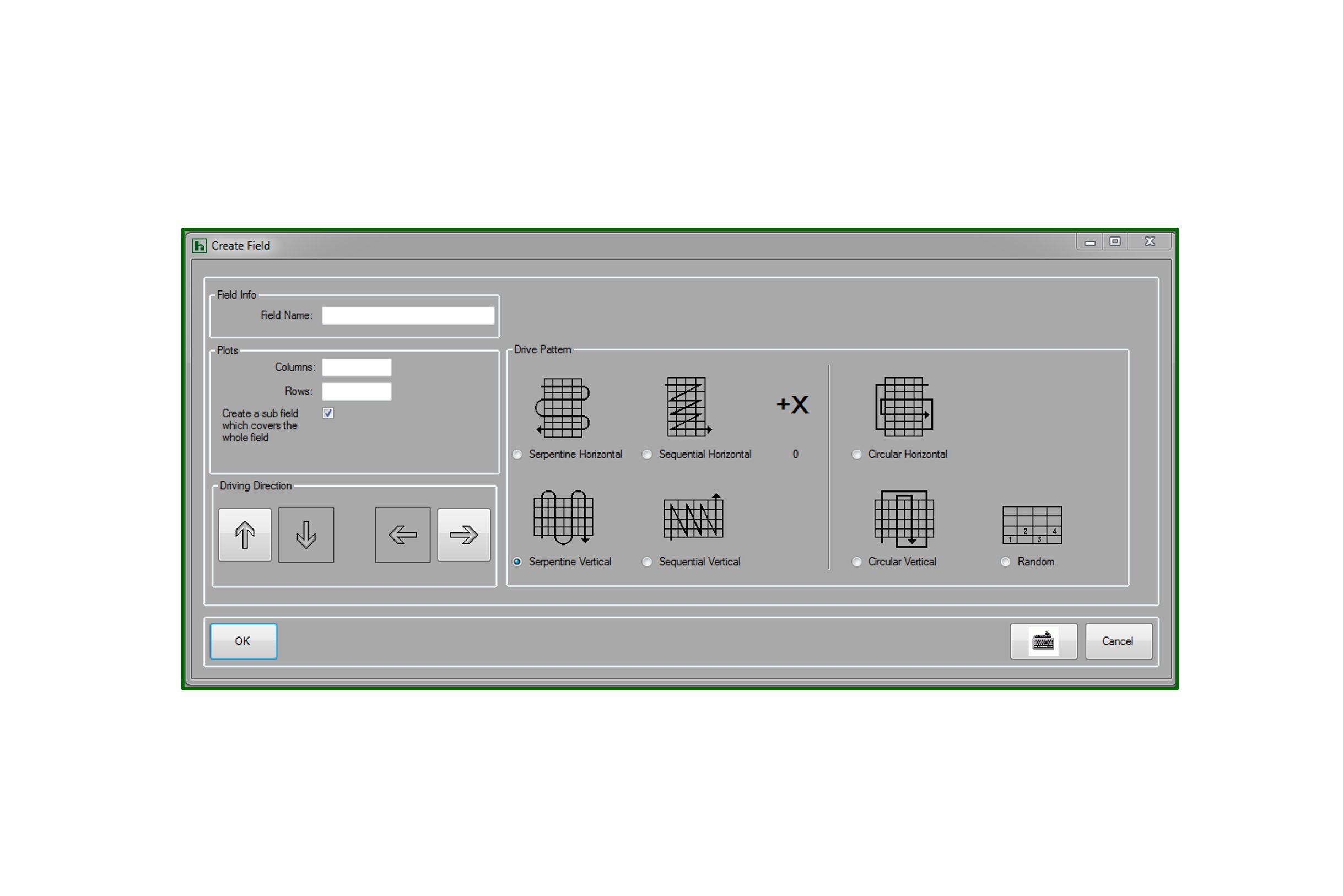1343x896 pixels.
Task: Click the Random pattern grid image
Action: (x=1032, y=525)
